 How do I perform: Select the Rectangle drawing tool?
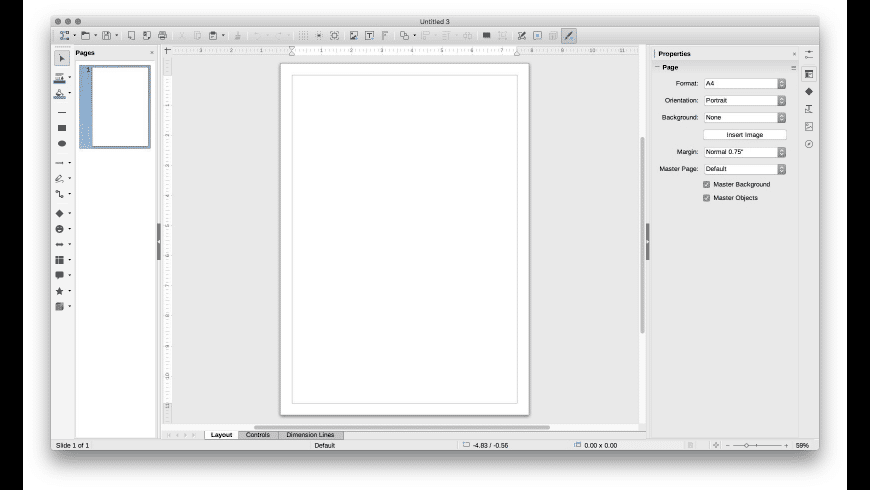click(62, 128)
